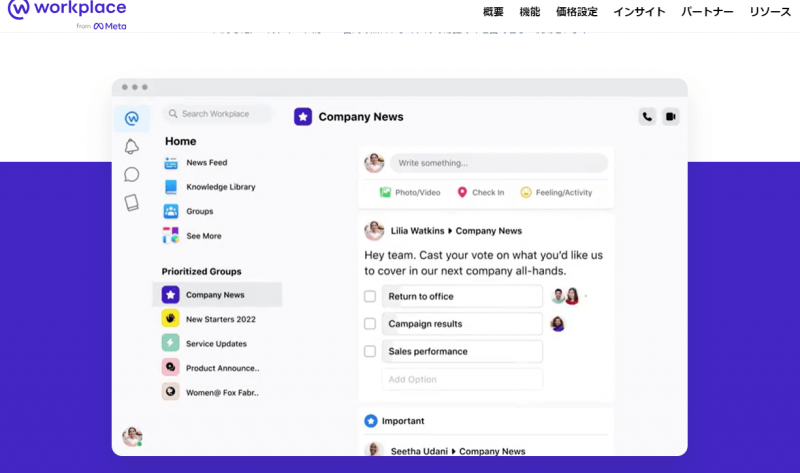Click the Search Workplace field

point(218,114)
